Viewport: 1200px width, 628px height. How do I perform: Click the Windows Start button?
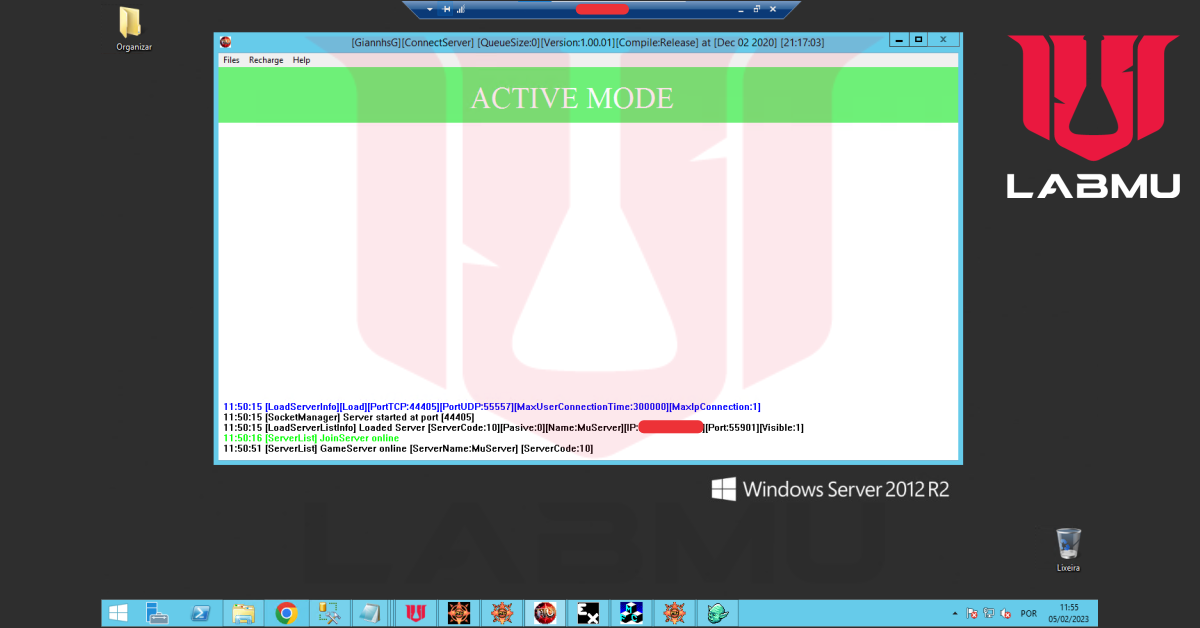(x=118, y=613)
